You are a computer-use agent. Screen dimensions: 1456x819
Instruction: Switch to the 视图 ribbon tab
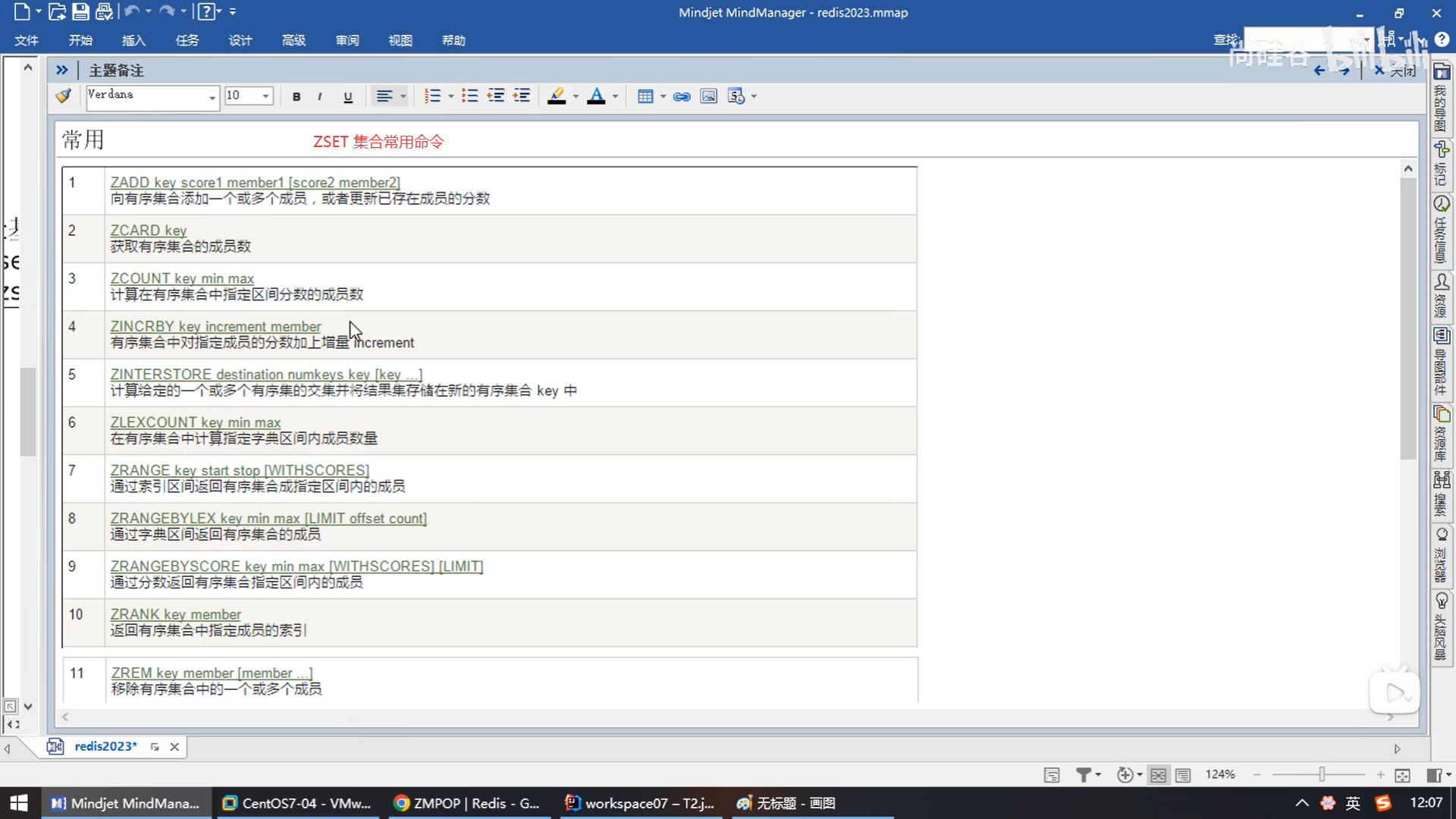click(400, 40)
